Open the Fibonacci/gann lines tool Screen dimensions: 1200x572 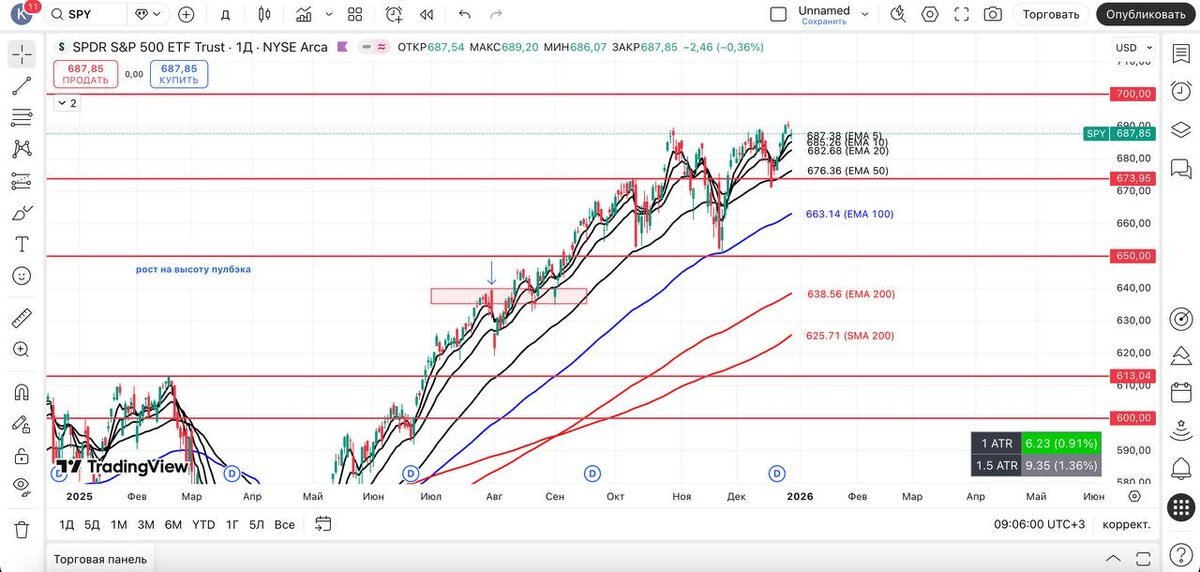pyautogui.click(x=22, y=118)
